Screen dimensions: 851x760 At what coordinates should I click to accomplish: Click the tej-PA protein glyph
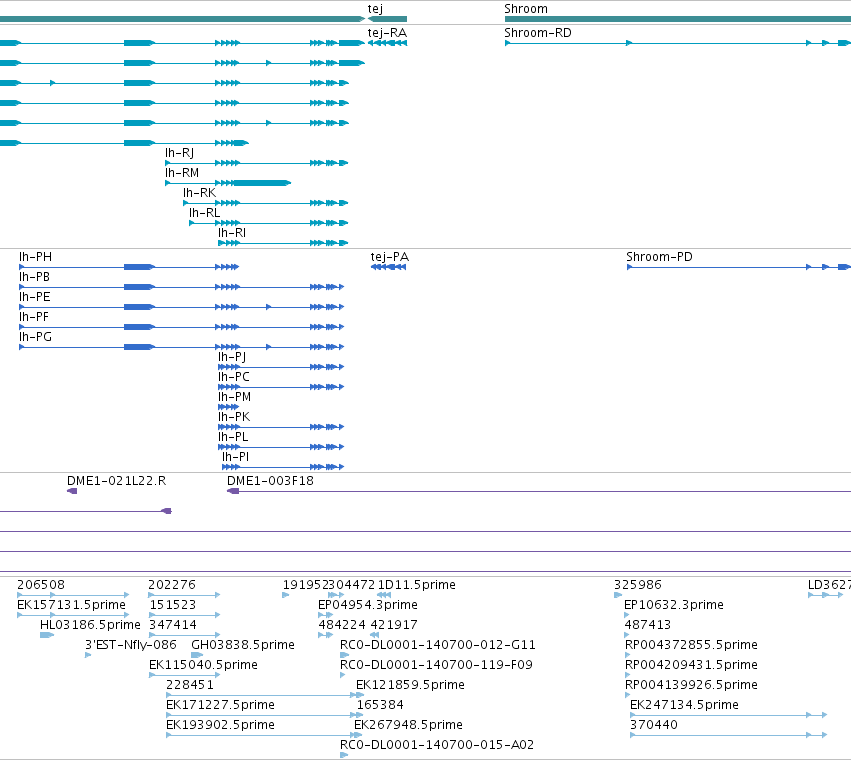coord(389,267)
